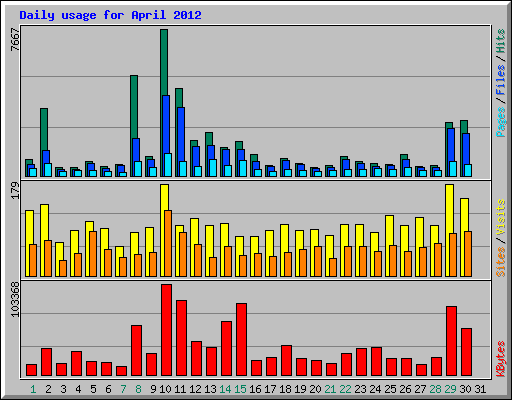Click day 20 on the date axis
Viewport: 512px width, 400px height.
click(x=315, y=389)
